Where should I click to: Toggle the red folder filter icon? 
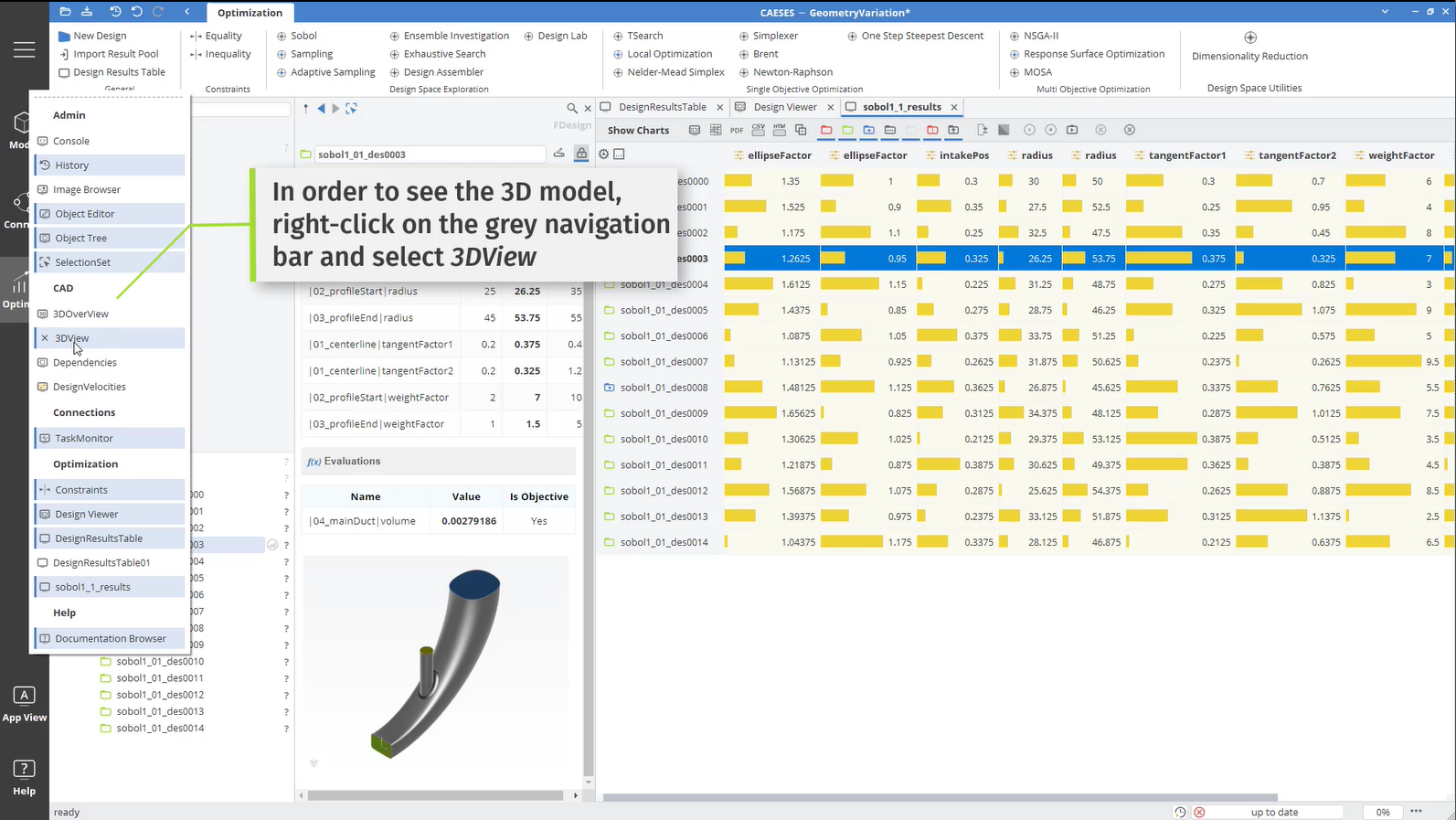[x=826, y=130]
